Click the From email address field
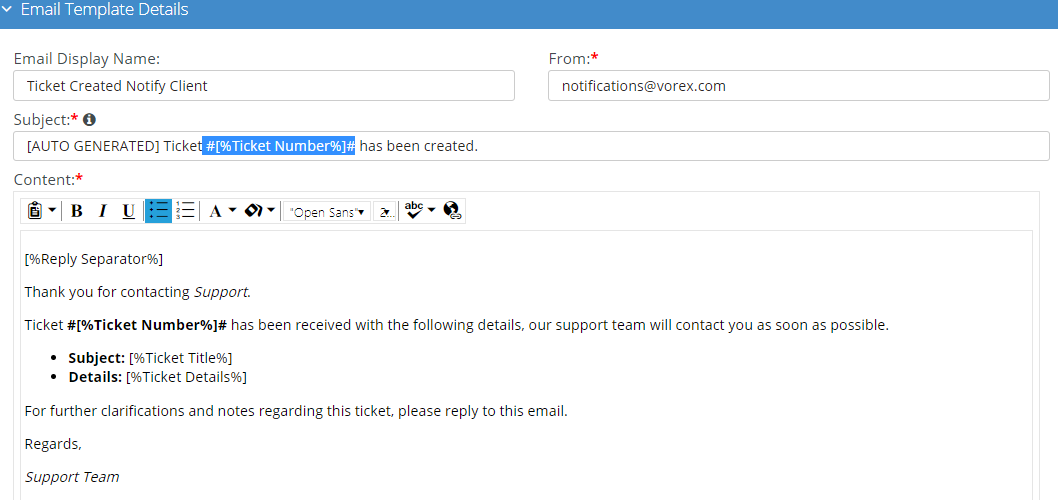Viewport: 1058px width, 500px height. pyautogui.click(x=798, y=86)
